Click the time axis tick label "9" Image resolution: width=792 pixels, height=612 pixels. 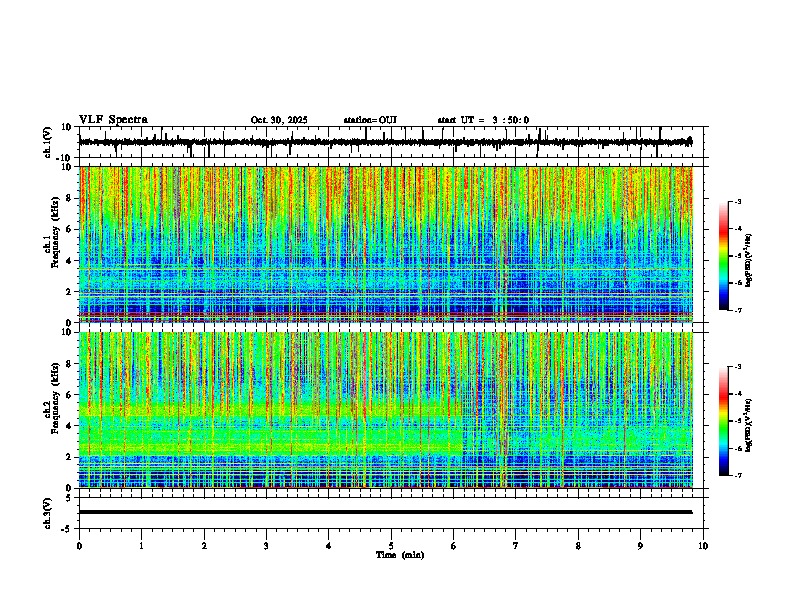click(640, 546)
